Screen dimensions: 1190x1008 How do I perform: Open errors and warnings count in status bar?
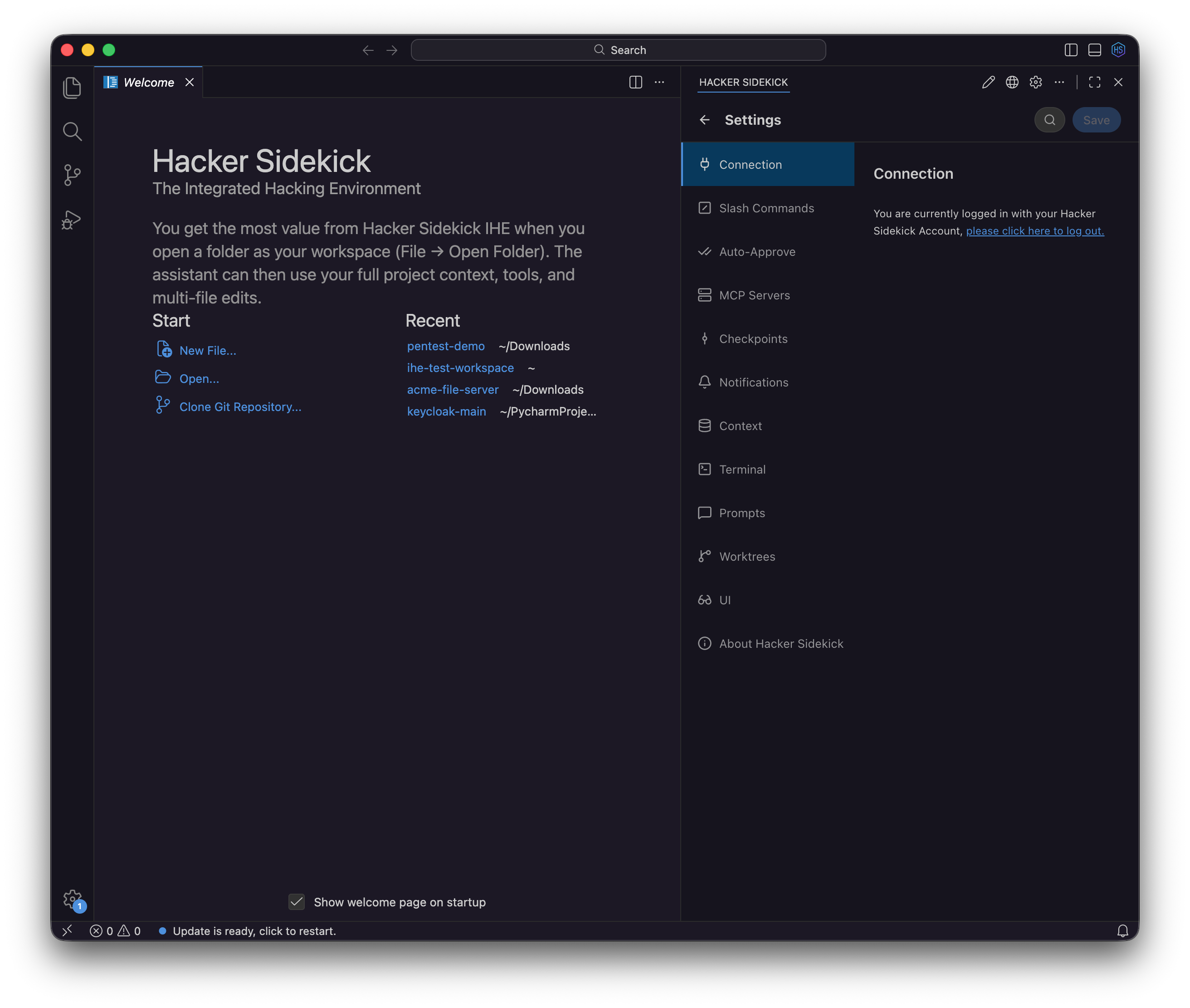click(115, 931)
